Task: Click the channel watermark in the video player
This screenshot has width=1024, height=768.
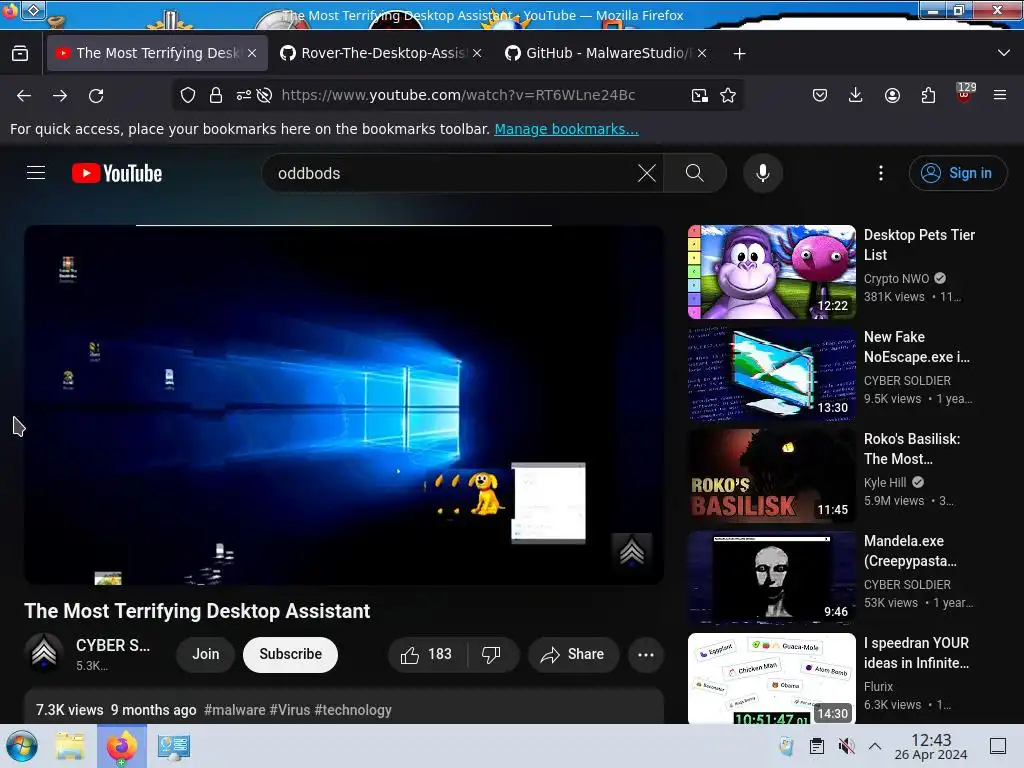Action: click(x=632, y=552)
